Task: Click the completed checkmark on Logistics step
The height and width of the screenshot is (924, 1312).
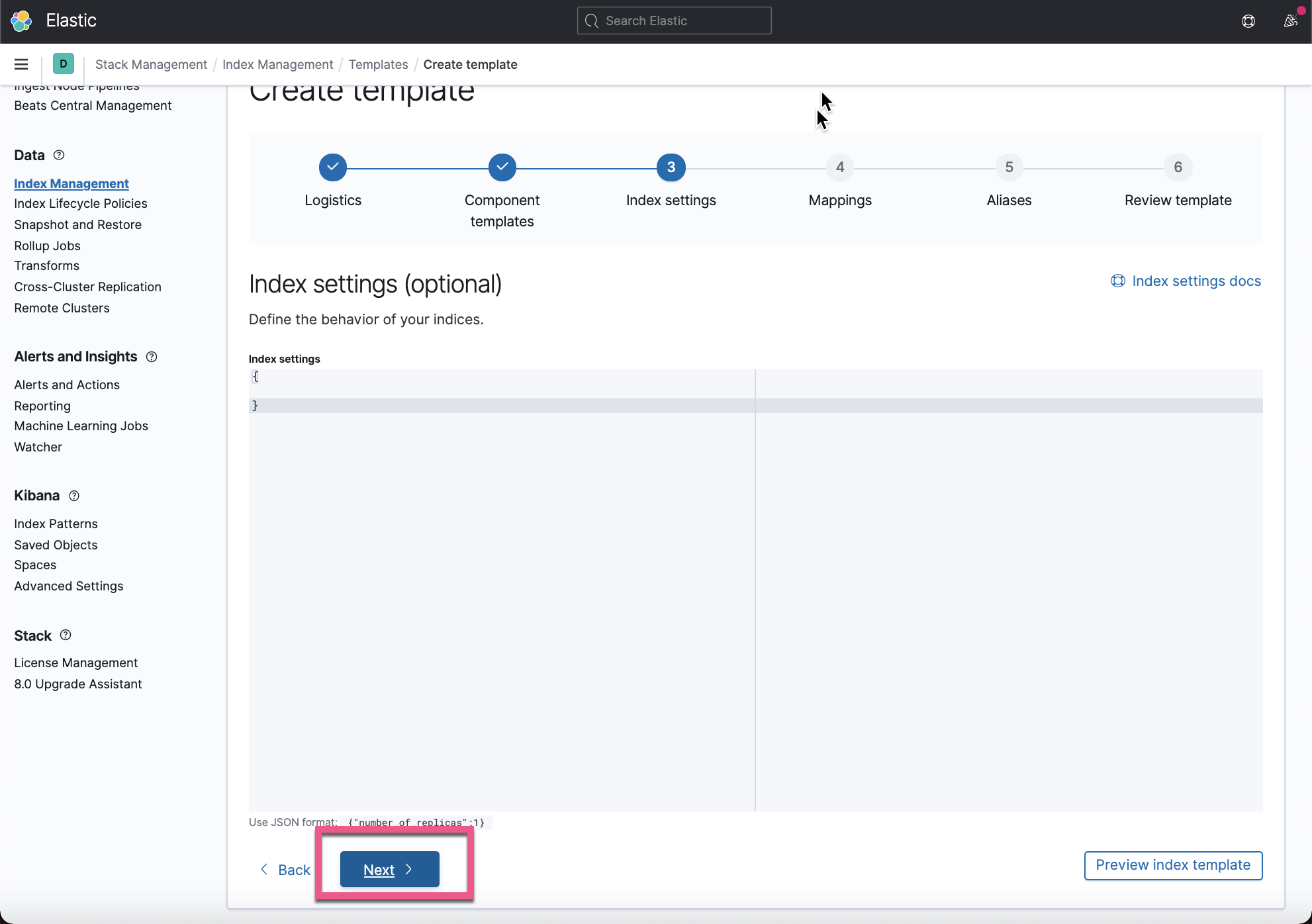Action: (x=332, y=167)
